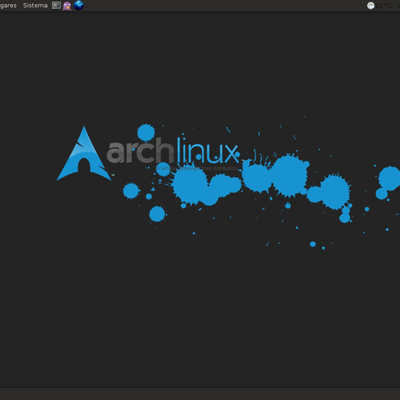The width and height of the screenshot is (400, 400).
Task: Launch the web browser globe icon
Action: click(79, 5)
